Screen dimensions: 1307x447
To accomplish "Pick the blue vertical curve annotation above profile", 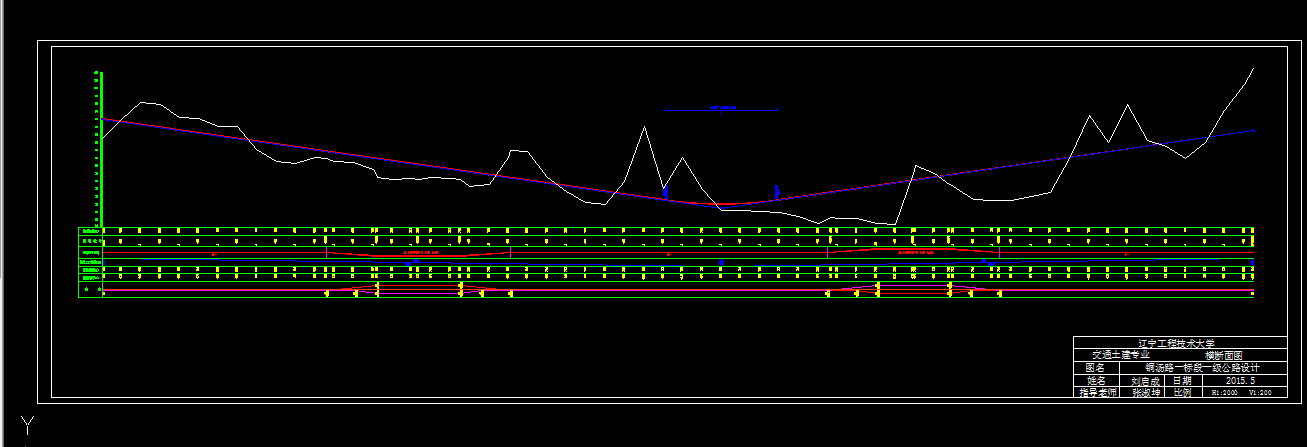I will click(722, 109).
